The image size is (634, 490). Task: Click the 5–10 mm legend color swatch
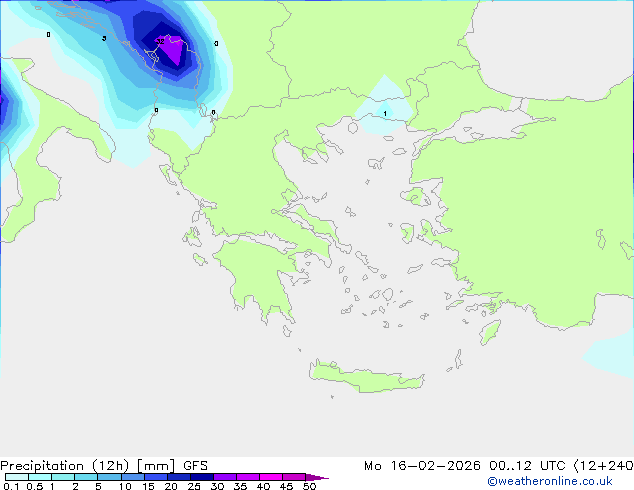(x=109, y=477)
